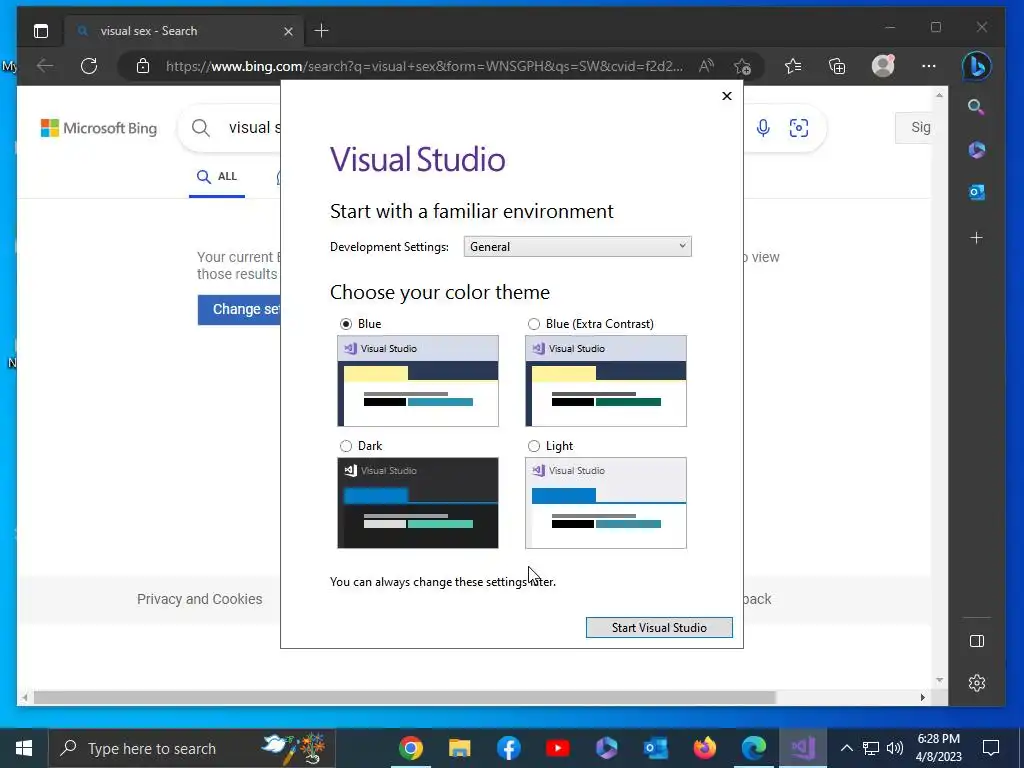Open the notification center icon

(x=991, y=748)
